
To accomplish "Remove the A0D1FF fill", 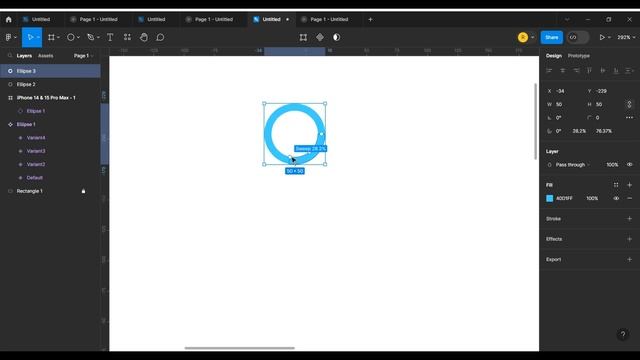I will pyautogui.click(x=629, y=198).
